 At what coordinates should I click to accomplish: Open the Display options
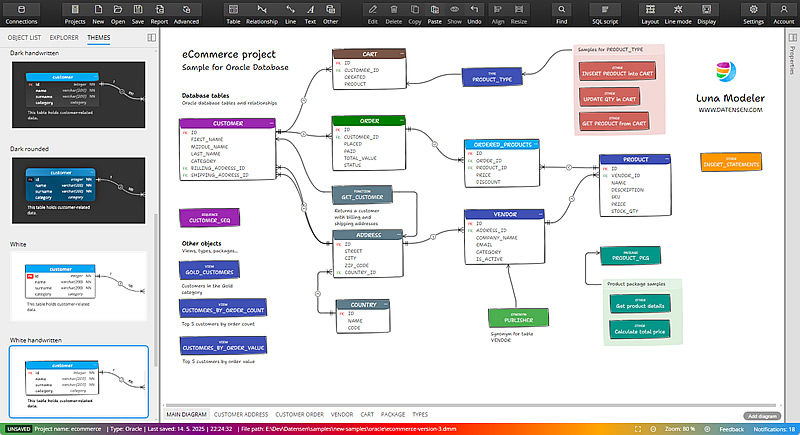pos(707,14)
